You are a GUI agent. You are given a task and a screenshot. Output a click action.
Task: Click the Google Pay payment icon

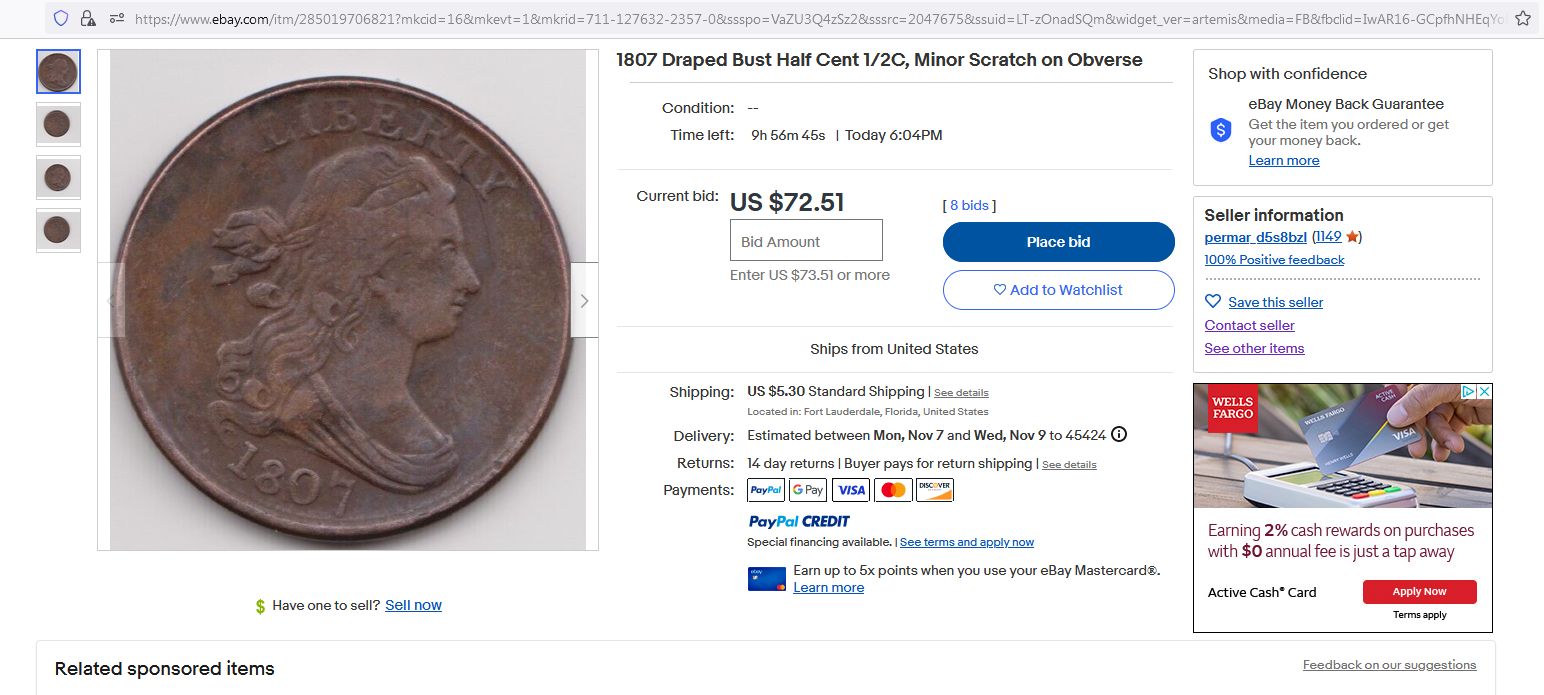pos(807,490)
